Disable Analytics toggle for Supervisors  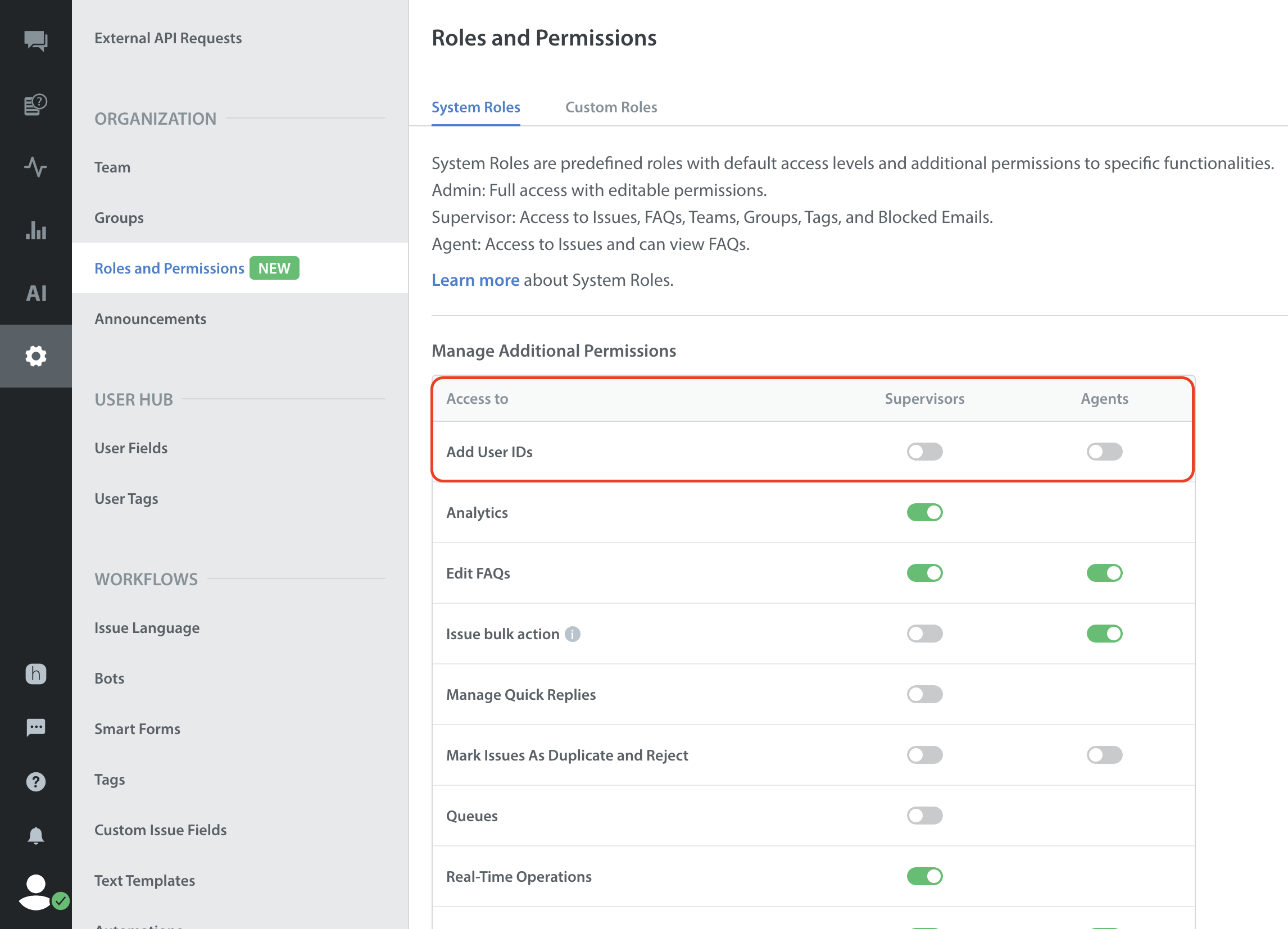924,512
